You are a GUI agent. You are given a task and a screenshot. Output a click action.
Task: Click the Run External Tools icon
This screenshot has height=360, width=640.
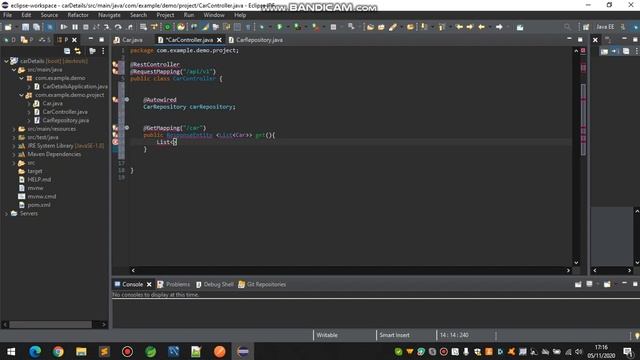pyautogui.click(x=316, y=27)
